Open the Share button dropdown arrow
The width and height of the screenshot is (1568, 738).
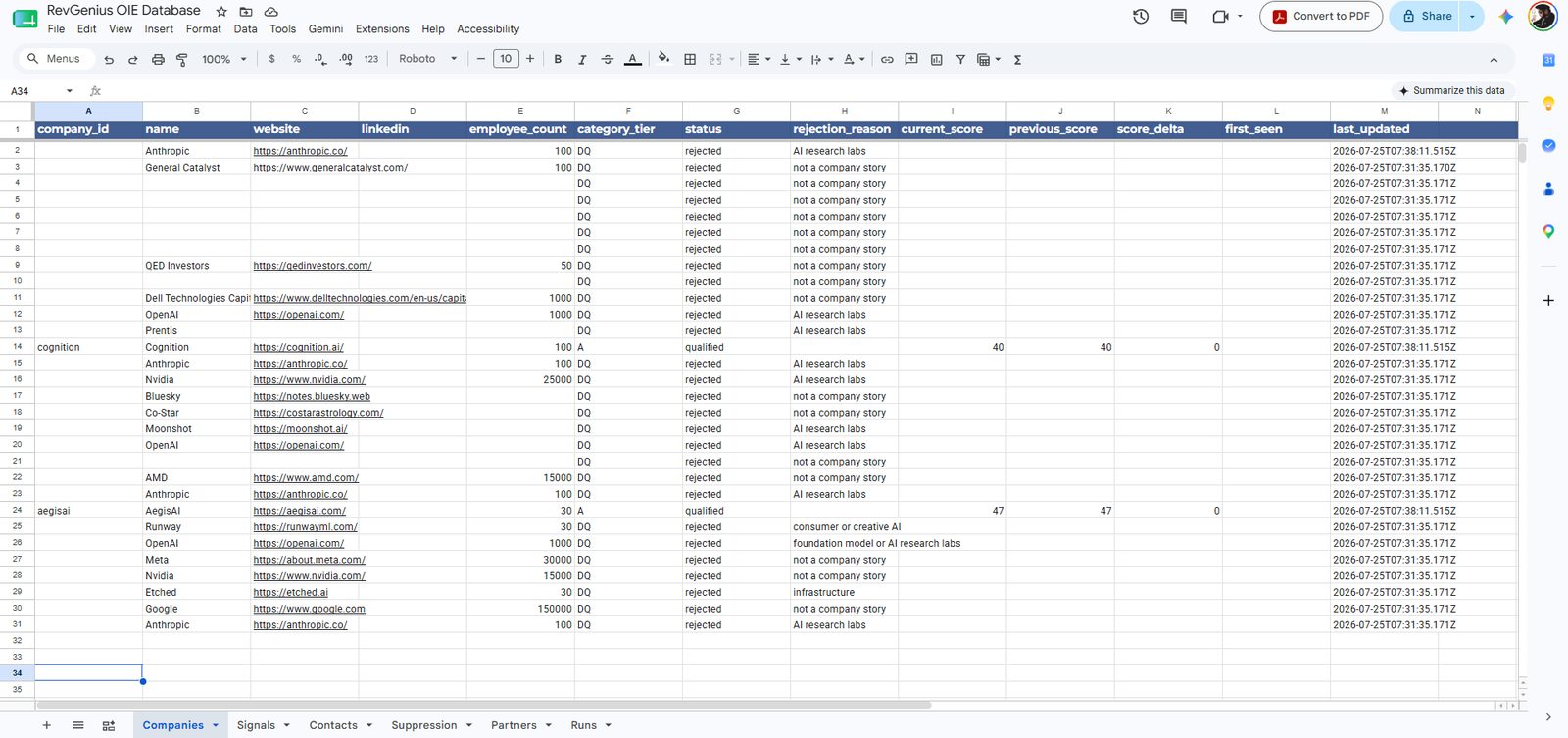click(1472, 16)
